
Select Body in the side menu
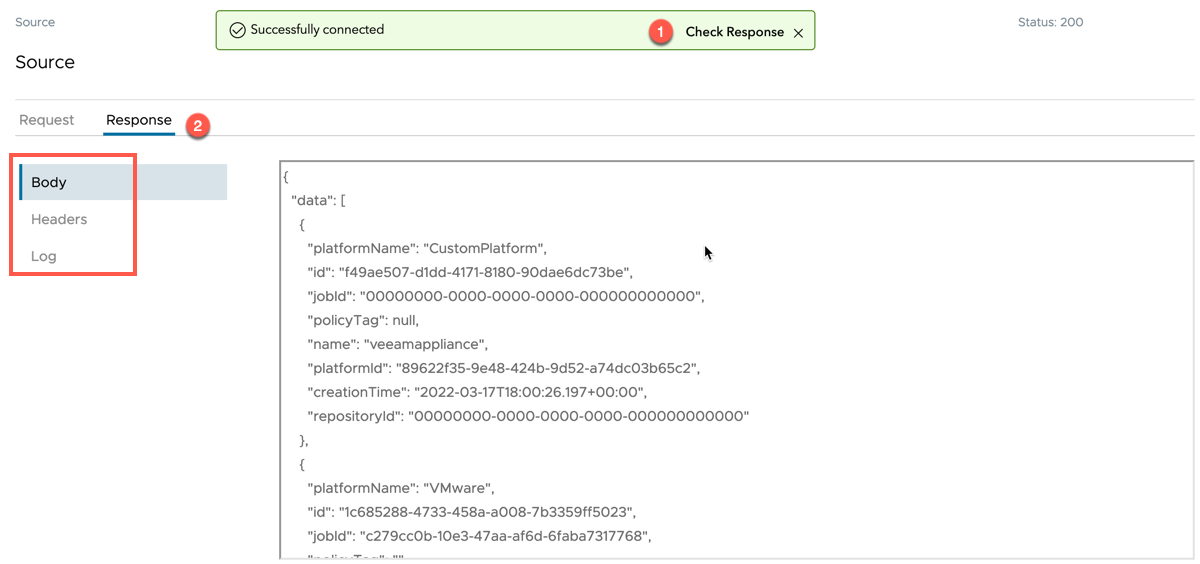pos(123,182)
